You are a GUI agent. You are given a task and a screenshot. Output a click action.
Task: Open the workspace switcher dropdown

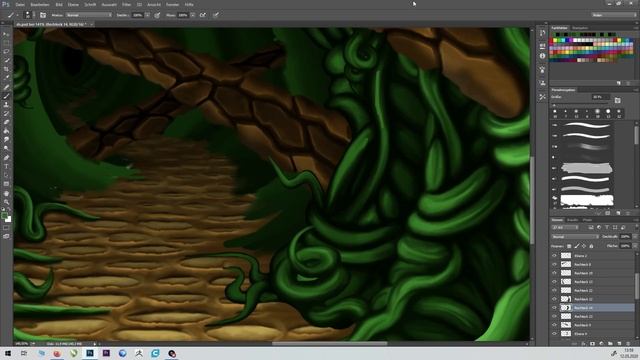(614, 15)
